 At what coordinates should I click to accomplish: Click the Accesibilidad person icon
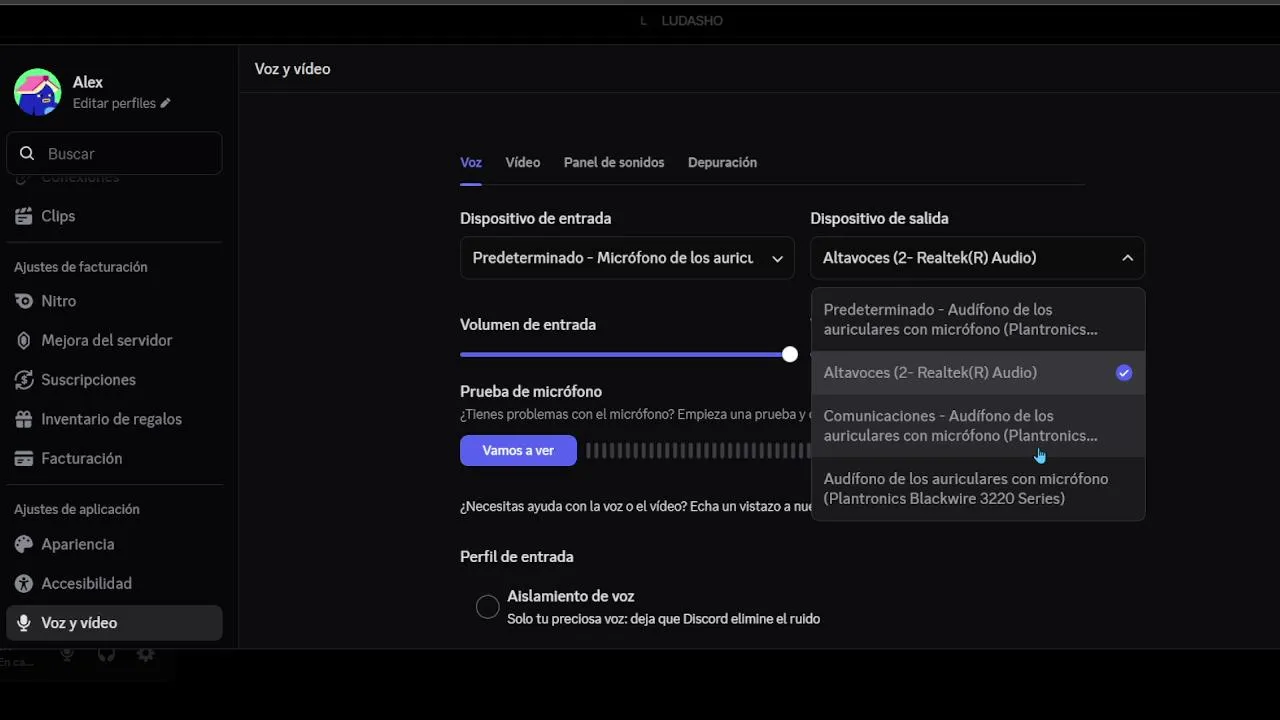[23, 583]
